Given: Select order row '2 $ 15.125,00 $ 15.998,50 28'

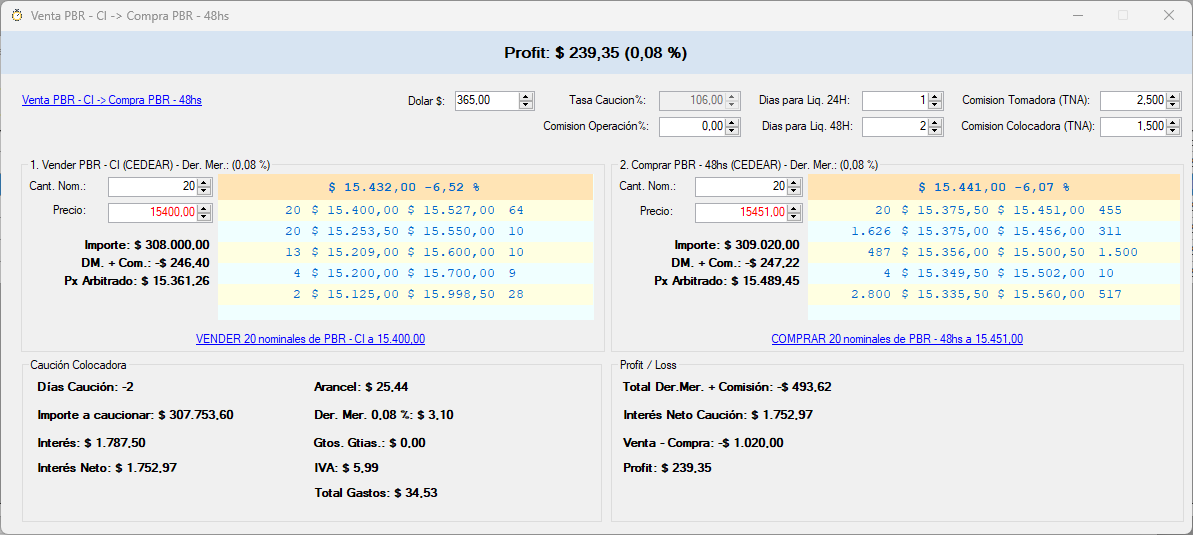Looking at the screenshot, I should click(406, 295).
